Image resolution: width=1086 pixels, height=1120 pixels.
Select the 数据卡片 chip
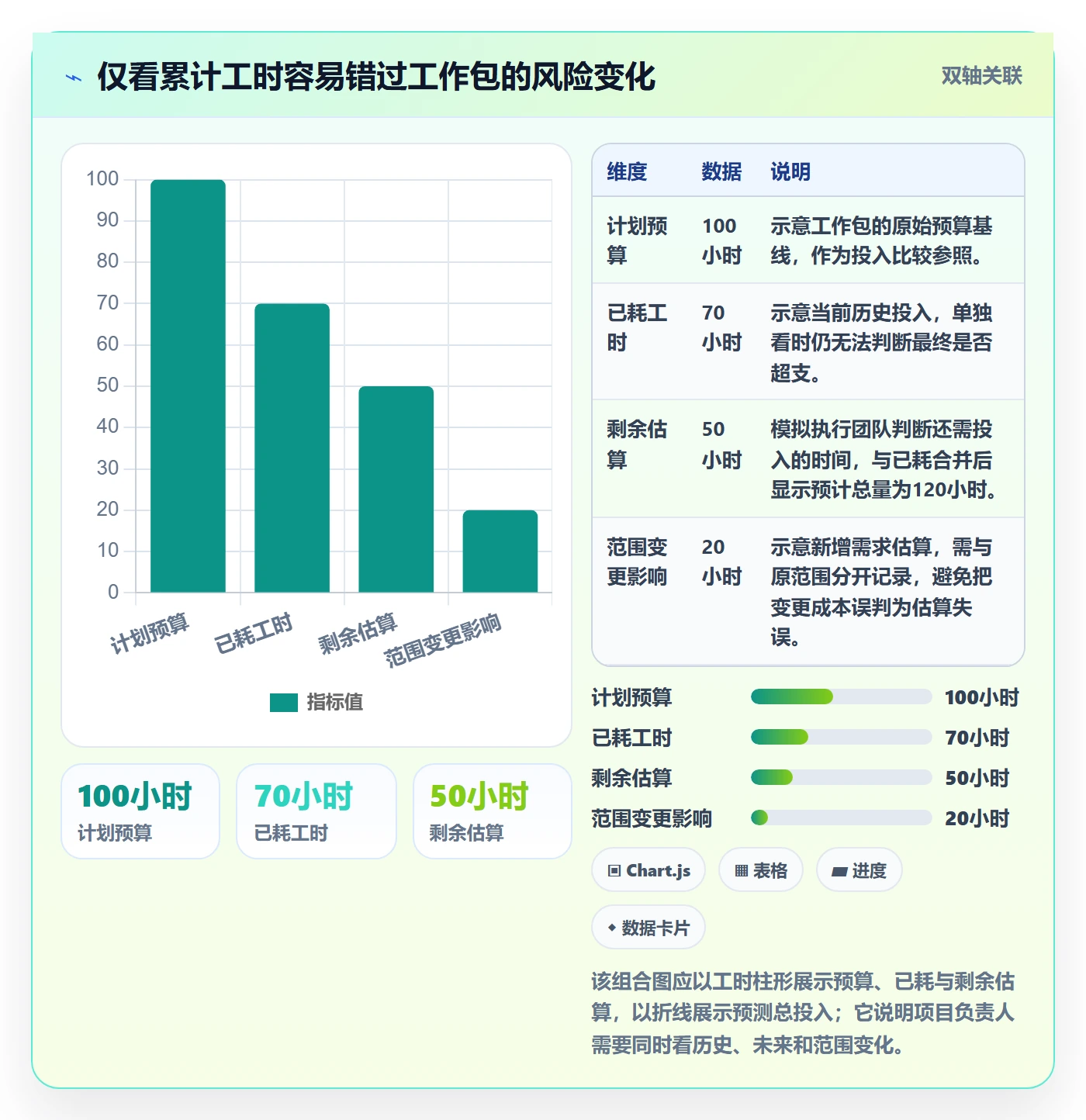[648, 928]
